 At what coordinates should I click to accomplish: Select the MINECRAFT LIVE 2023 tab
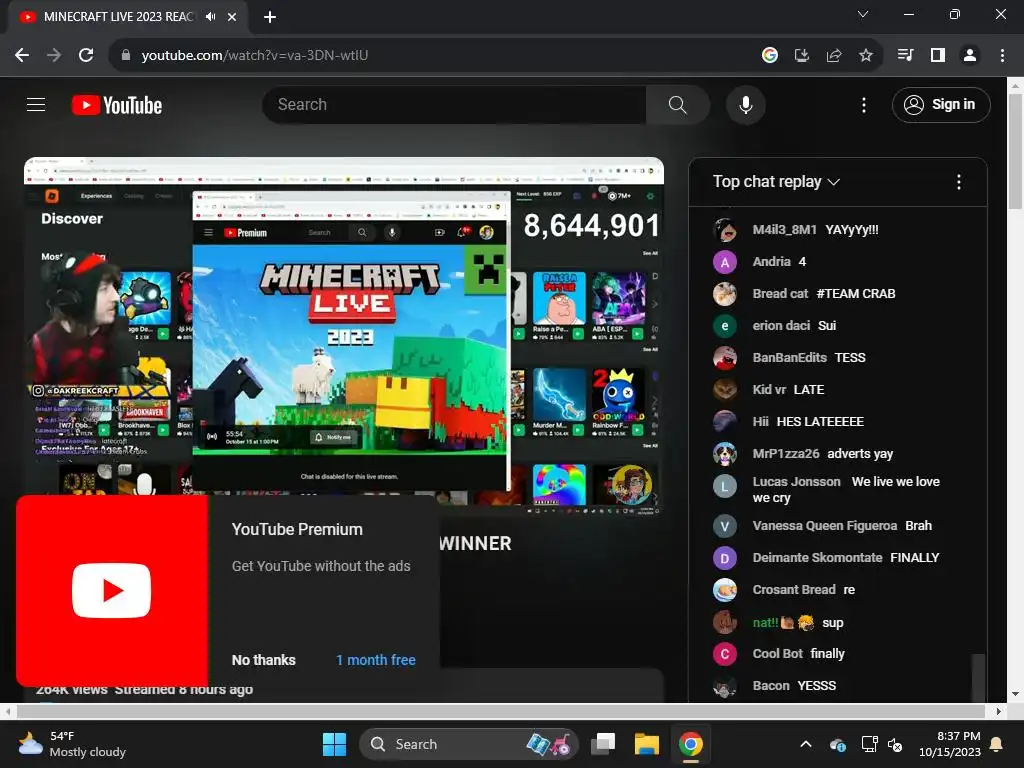tap(118, 17)
